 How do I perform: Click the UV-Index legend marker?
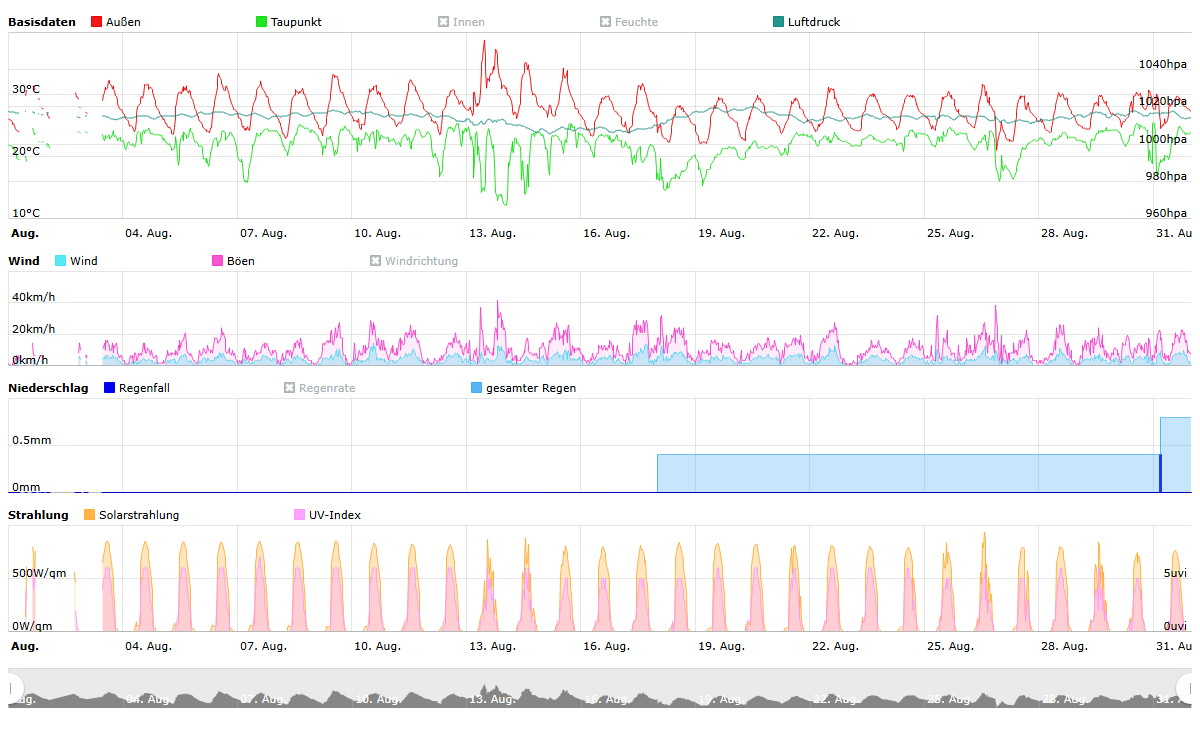tap(300, 515)
